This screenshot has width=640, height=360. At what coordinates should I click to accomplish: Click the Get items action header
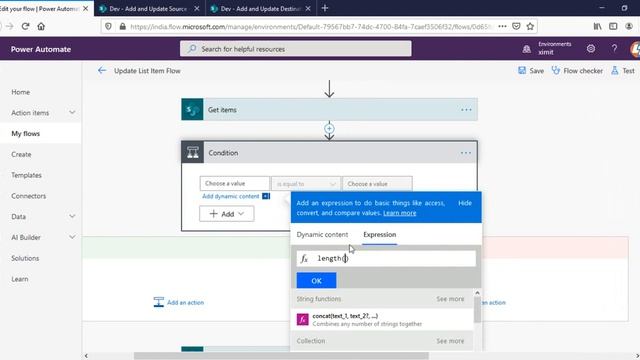[329, 109]
